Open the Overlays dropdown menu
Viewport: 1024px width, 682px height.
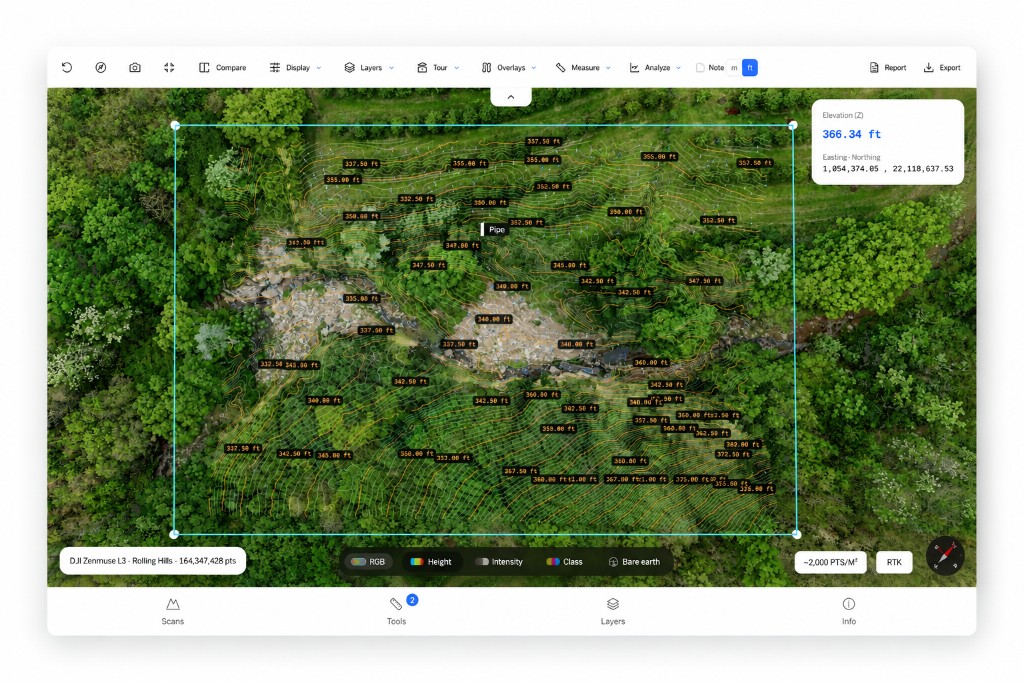pos(509,67)
